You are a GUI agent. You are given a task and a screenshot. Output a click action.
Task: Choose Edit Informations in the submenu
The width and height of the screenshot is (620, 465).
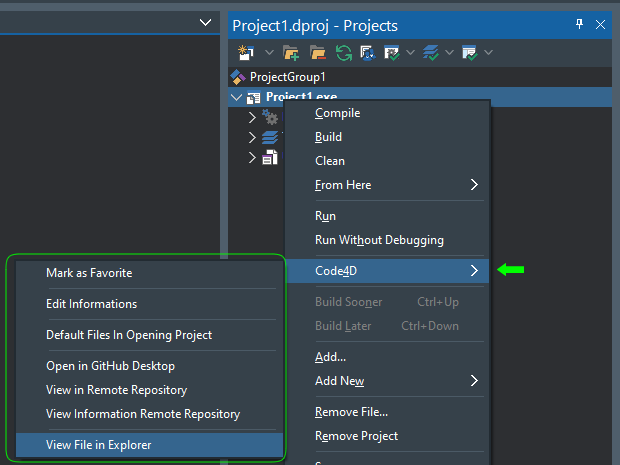(x=149, y=304)
